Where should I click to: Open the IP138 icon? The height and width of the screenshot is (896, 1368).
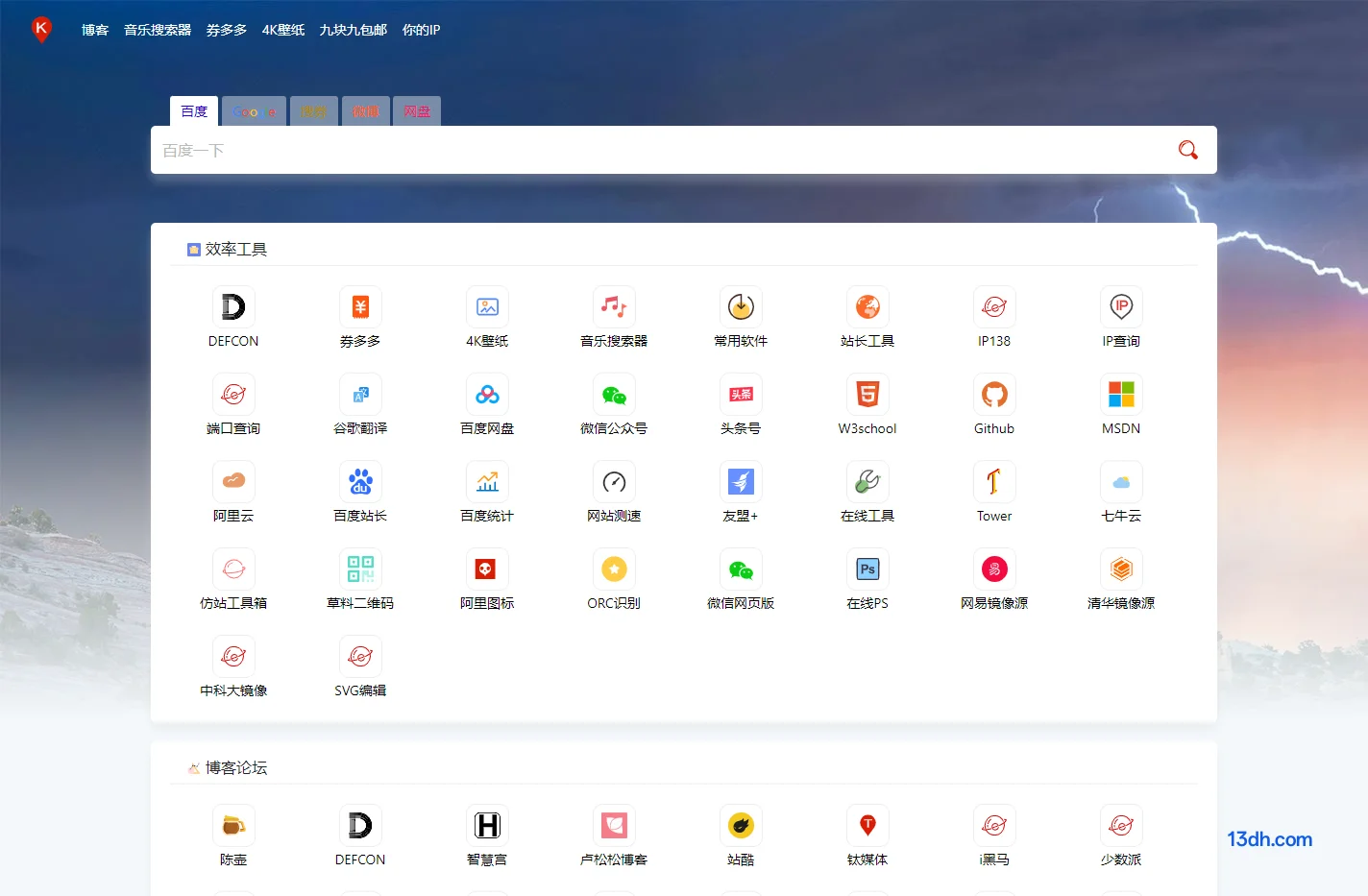994,307
